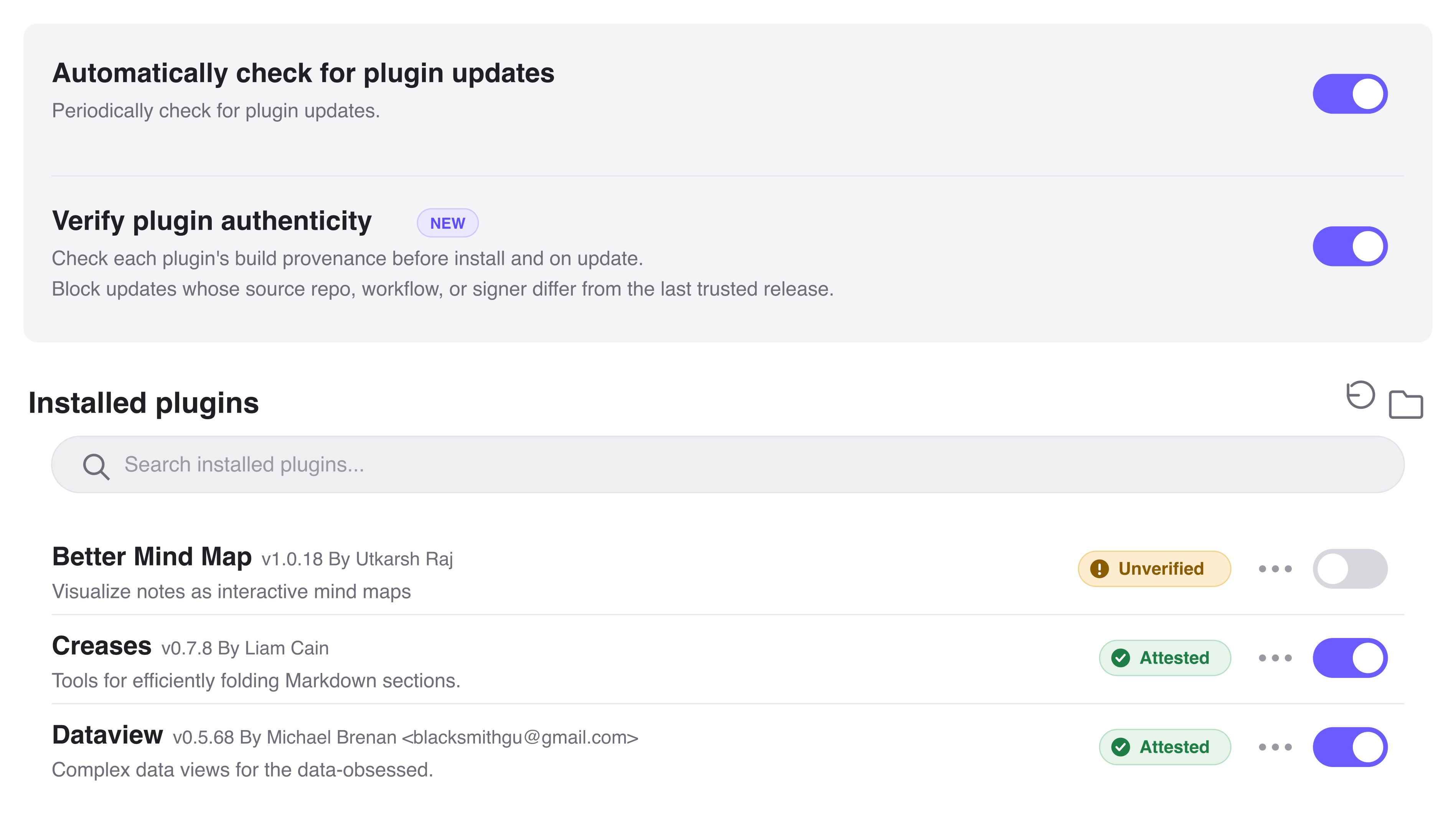Viewport: 1456px width, 828px height.
Task: Enable the Better Mind Map plugin
Action: tap(1350, 569)
